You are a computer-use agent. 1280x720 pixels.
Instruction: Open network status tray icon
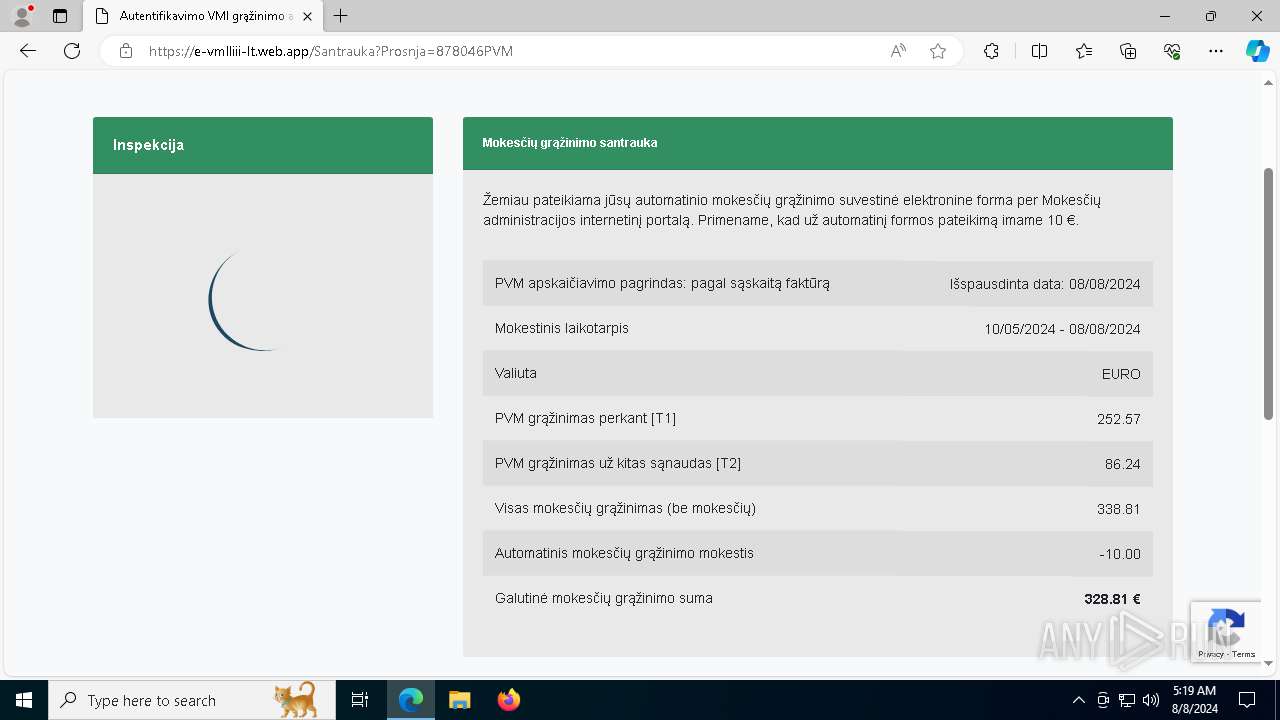pos(1127,700)
